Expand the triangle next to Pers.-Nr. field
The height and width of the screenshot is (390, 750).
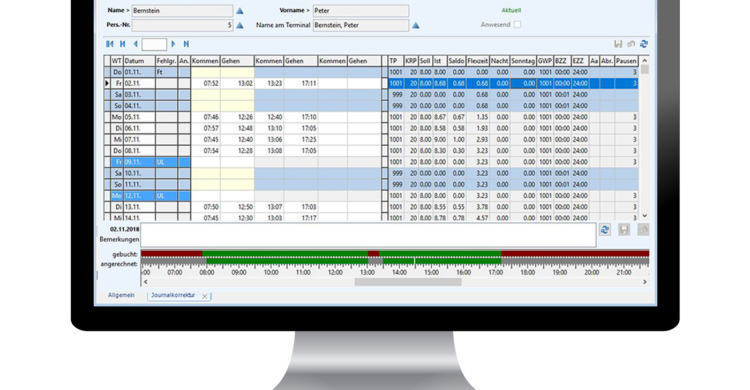[x=240, y=25]
